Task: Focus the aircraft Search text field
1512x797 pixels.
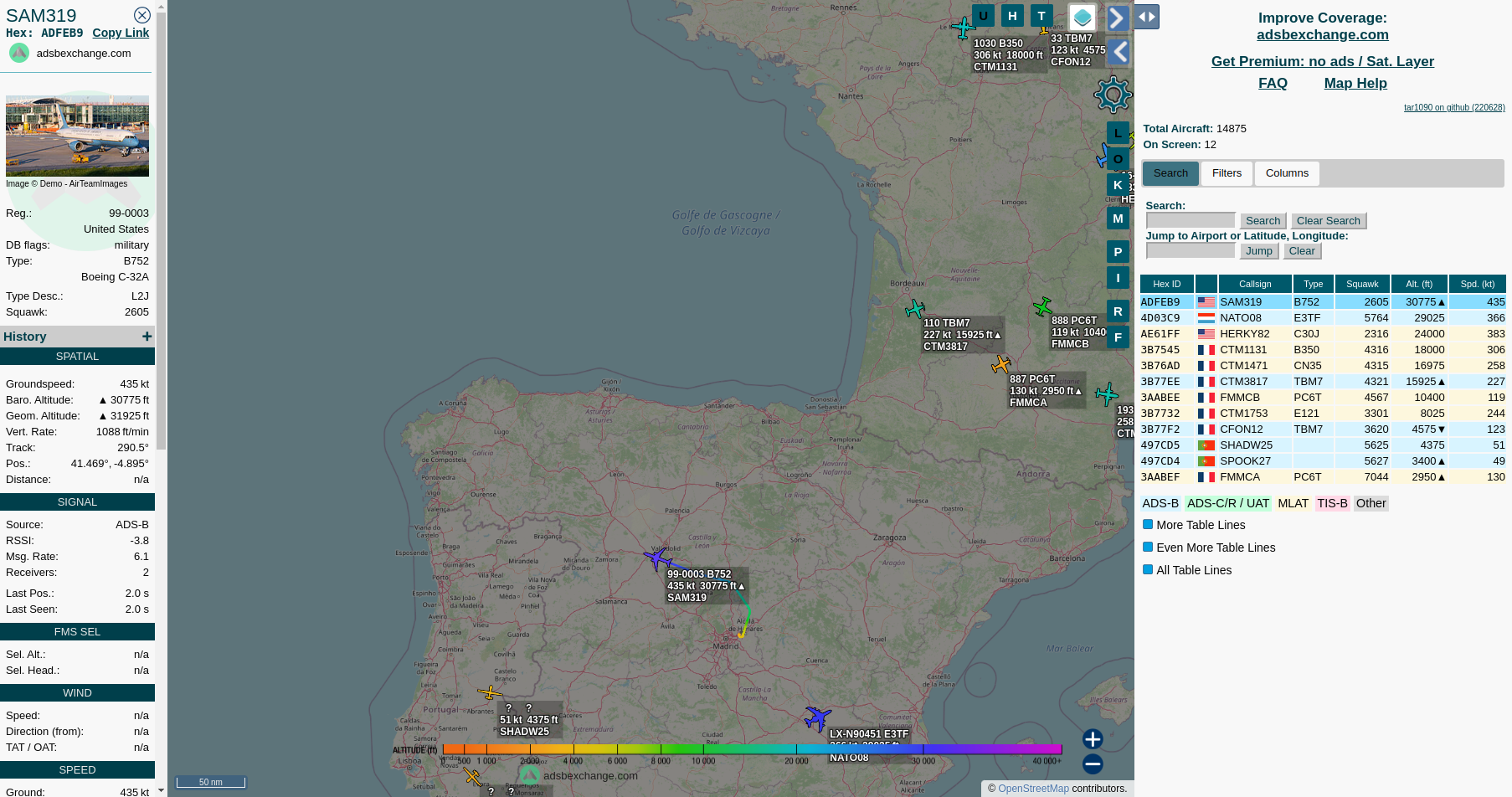Action: [1191, 220]
